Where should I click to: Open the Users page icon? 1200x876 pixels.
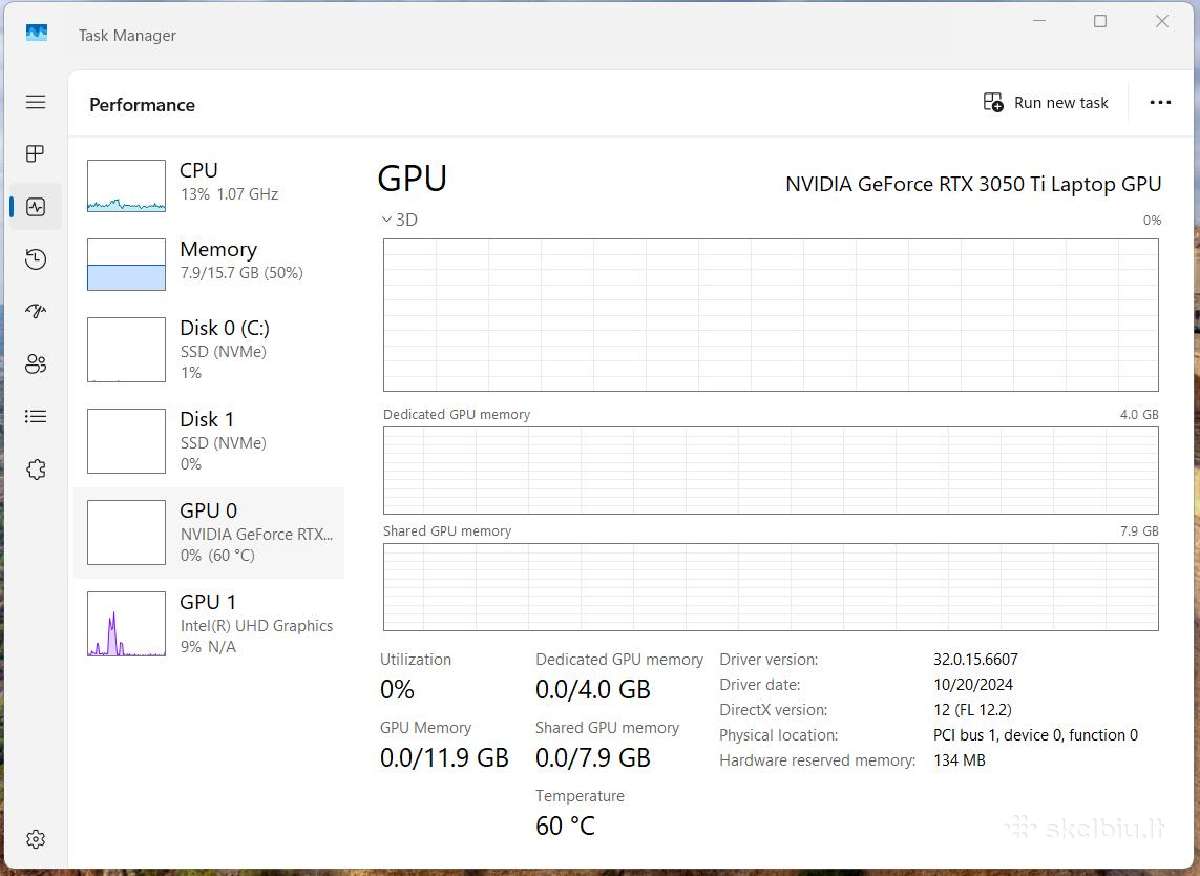[36, 364]
